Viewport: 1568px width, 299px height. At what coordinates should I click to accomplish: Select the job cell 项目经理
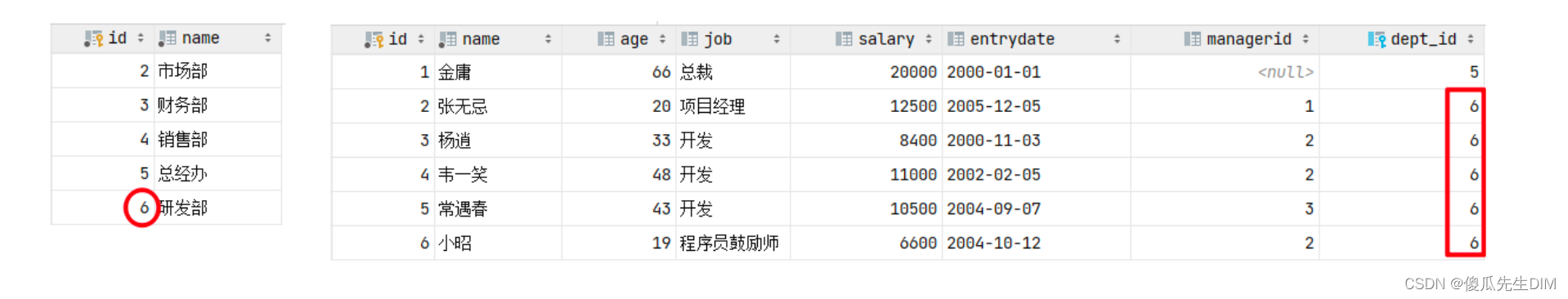(x=732, y=106)
